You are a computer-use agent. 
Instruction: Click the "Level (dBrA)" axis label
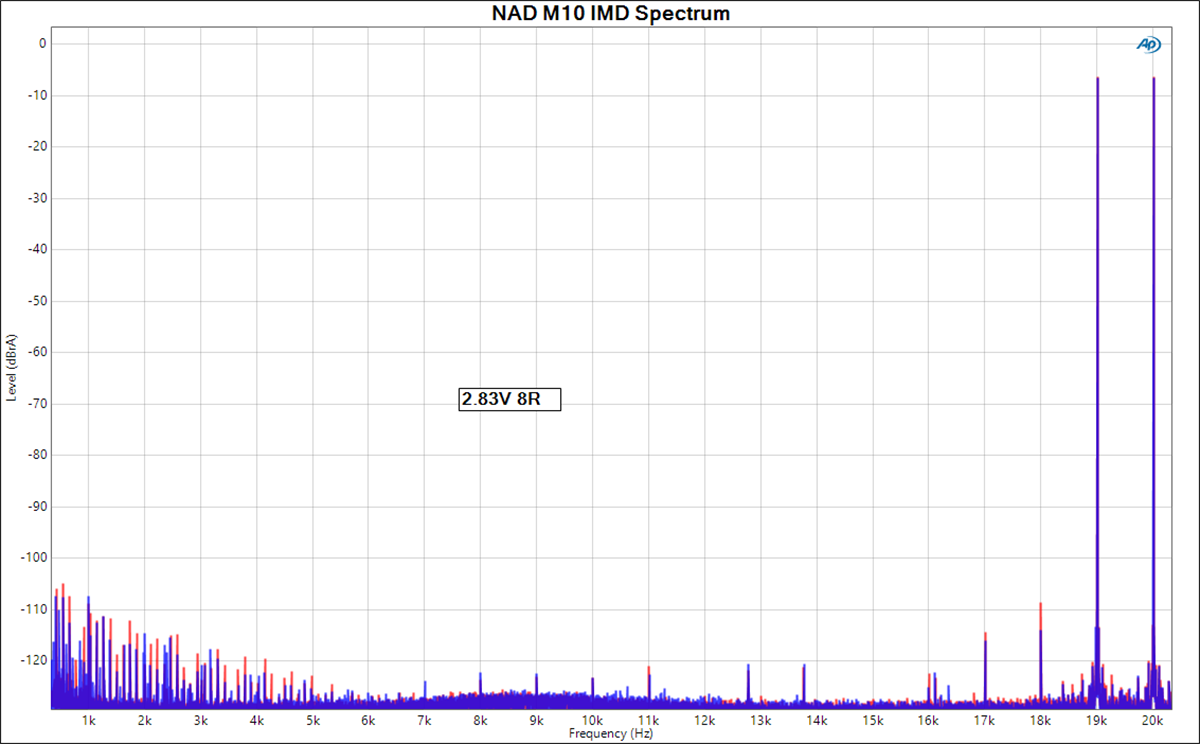12,368
